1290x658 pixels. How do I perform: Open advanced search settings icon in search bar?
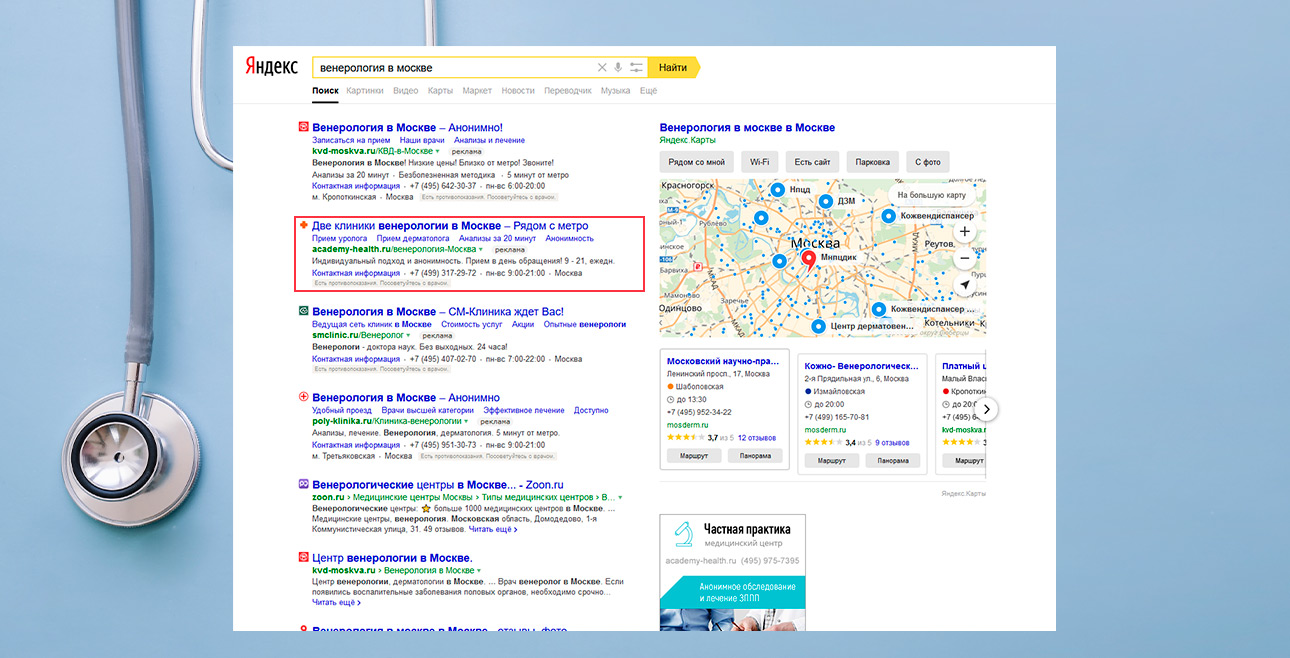(x=636, y=68)
